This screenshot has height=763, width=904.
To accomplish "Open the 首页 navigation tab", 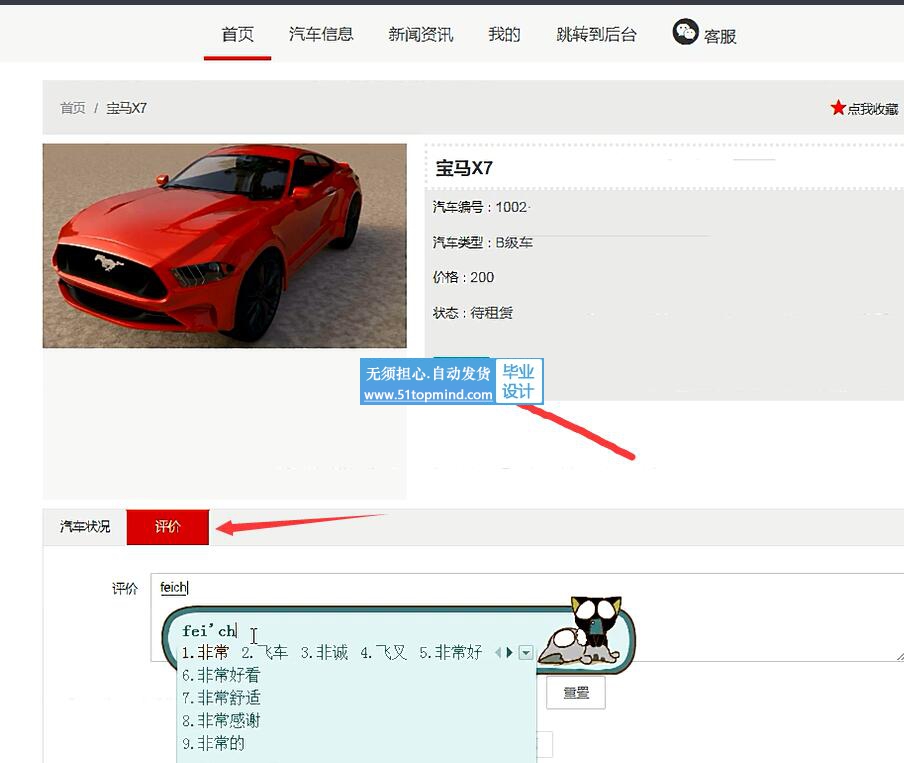I will click(237, 35).
